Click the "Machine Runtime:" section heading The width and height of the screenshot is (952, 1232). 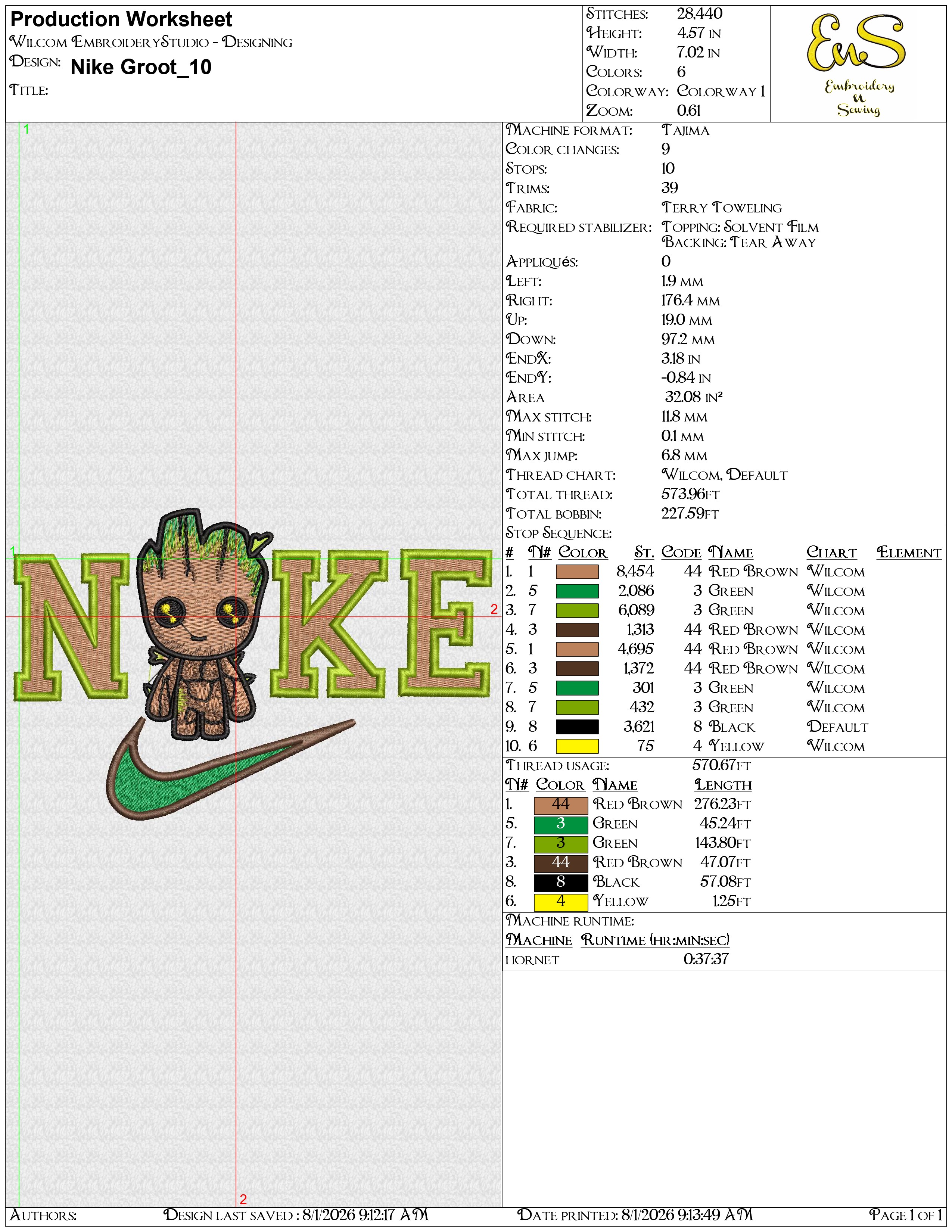570,921
